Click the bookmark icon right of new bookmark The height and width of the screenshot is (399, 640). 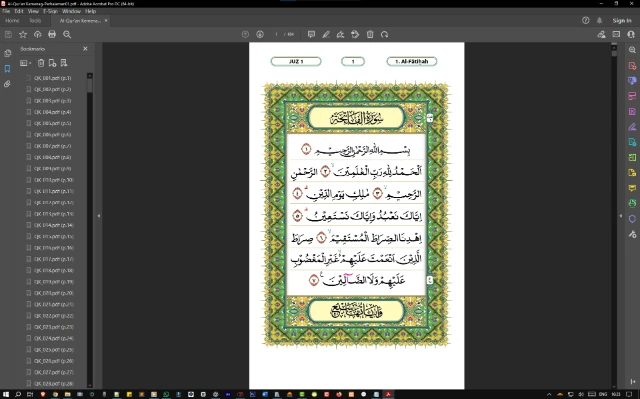point(64,63)
